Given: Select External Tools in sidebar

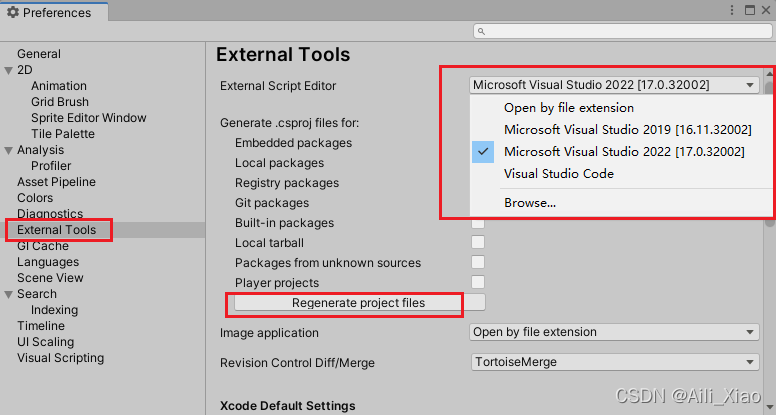Looking at the screenshot, I should (56, 230).
